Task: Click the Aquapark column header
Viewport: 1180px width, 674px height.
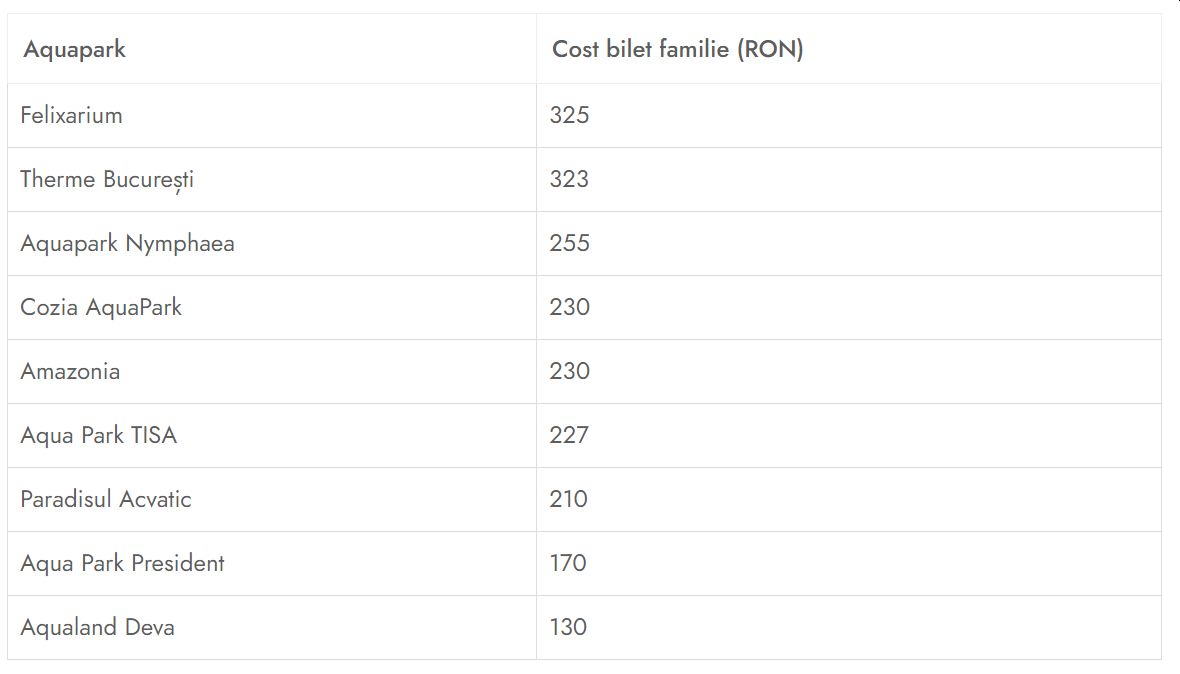Action: [75, 50]
